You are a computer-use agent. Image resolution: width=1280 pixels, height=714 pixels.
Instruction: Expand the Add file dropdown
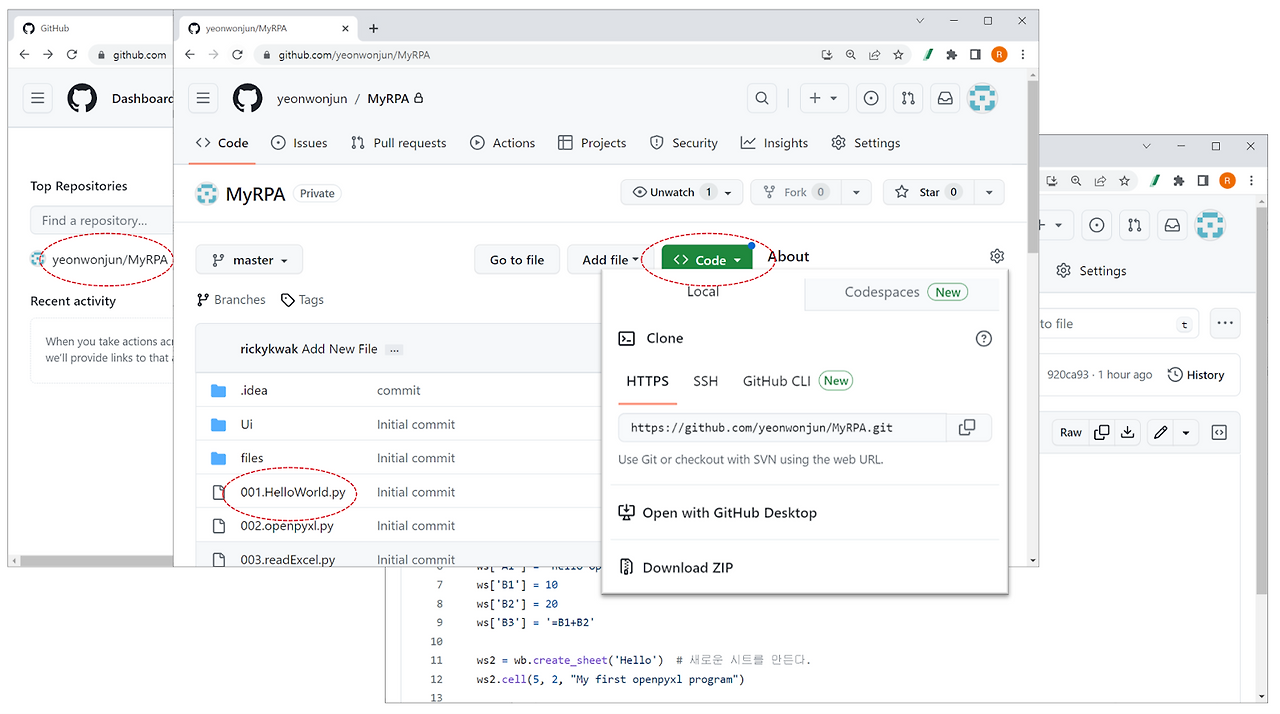(610, 260)
